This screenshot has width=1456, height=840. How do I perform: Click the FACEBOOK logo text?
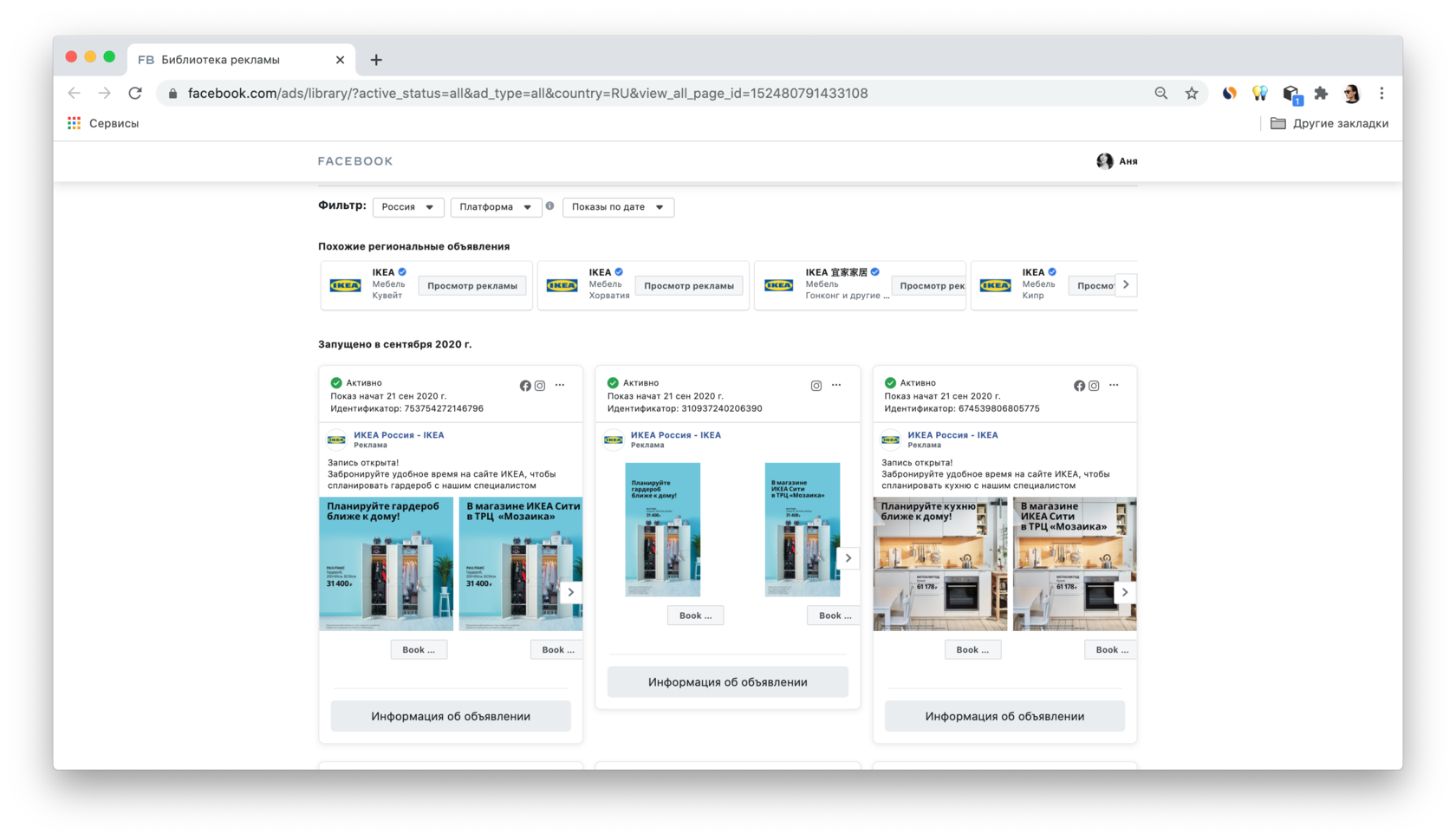[x=355, y=161]
